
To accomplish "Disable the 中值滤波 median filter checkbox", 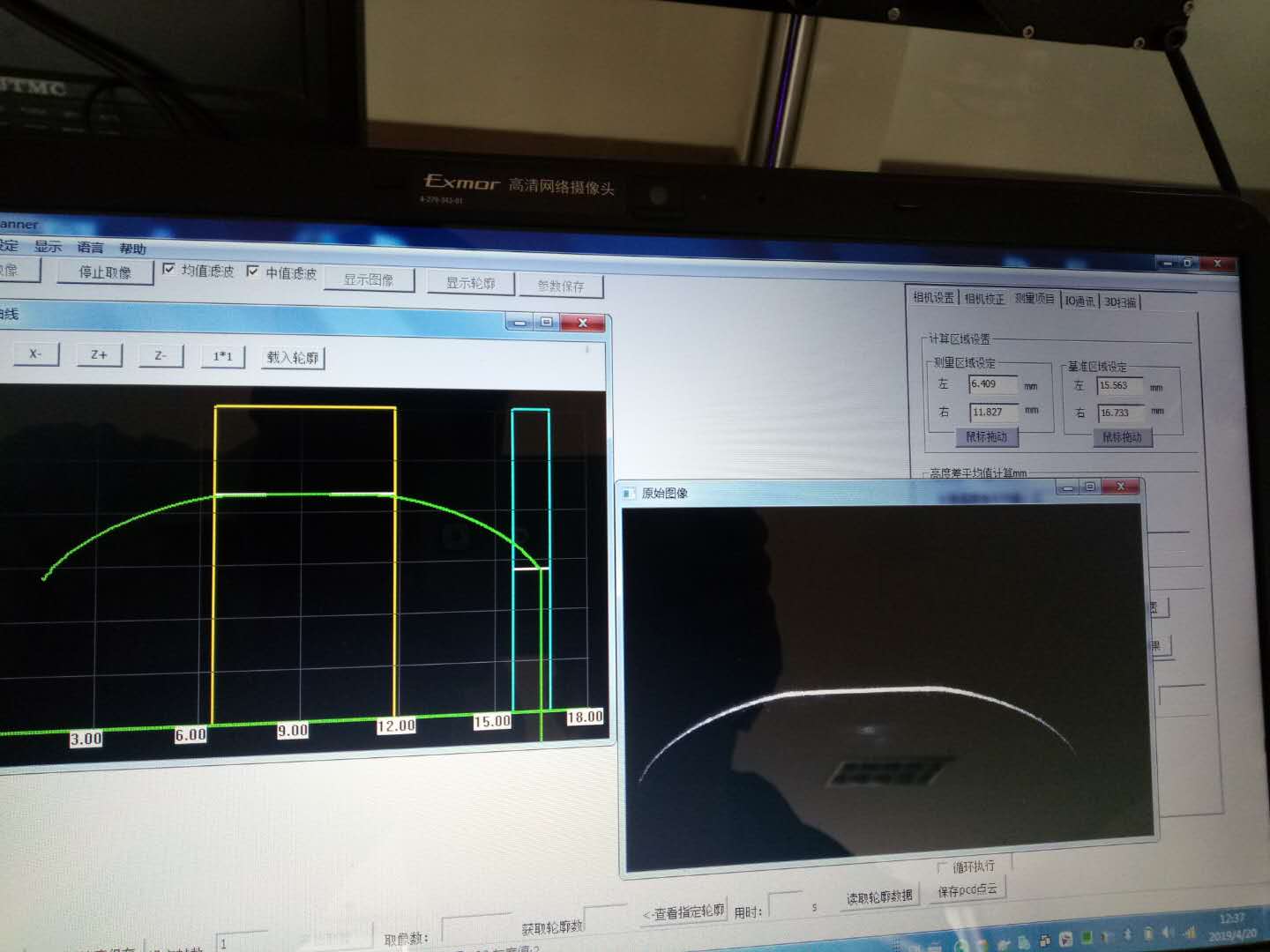I will click(253, 271).
